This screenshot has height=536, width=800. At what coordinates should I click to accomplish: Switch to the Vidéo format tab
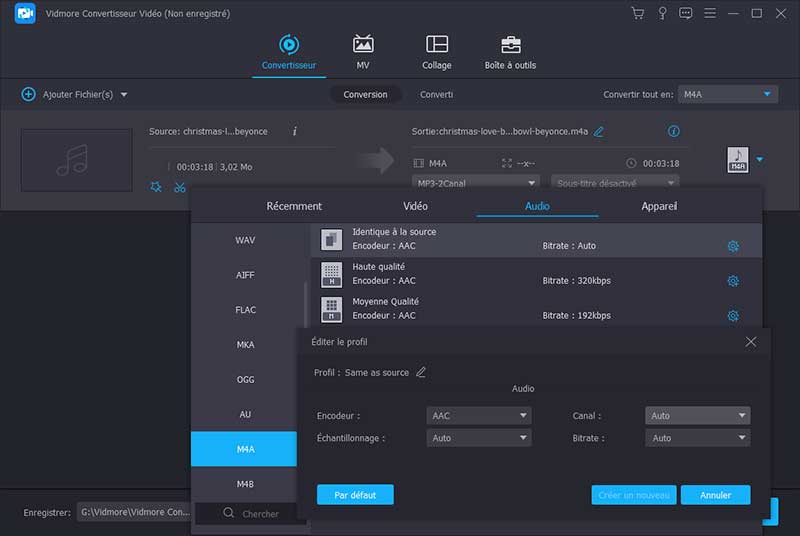coord(415,206)
